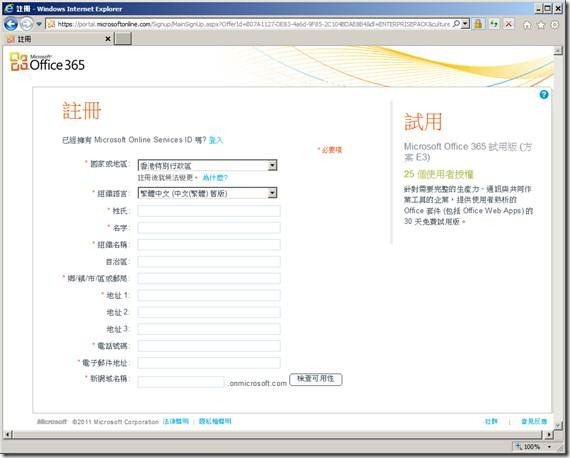
Task: Open a new blank tab
Action: pos(123,39)
